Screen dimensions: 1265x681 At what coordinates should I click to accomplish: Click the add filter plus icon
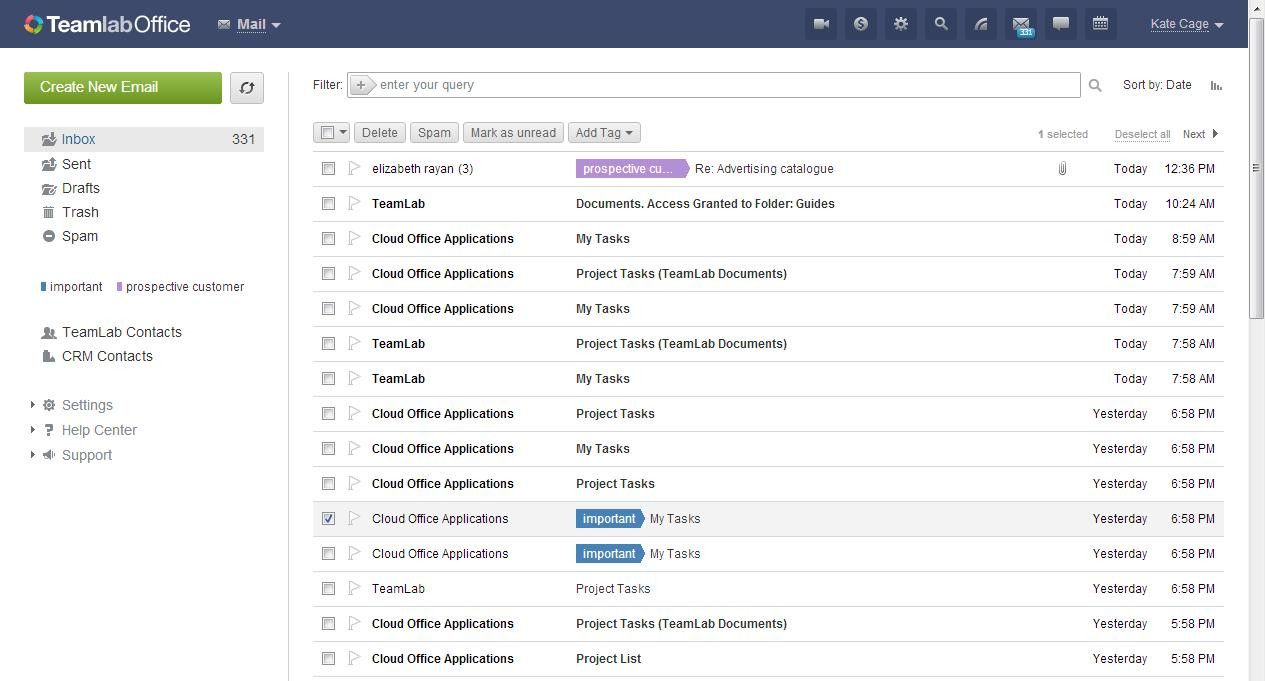[x=361, y=85]
